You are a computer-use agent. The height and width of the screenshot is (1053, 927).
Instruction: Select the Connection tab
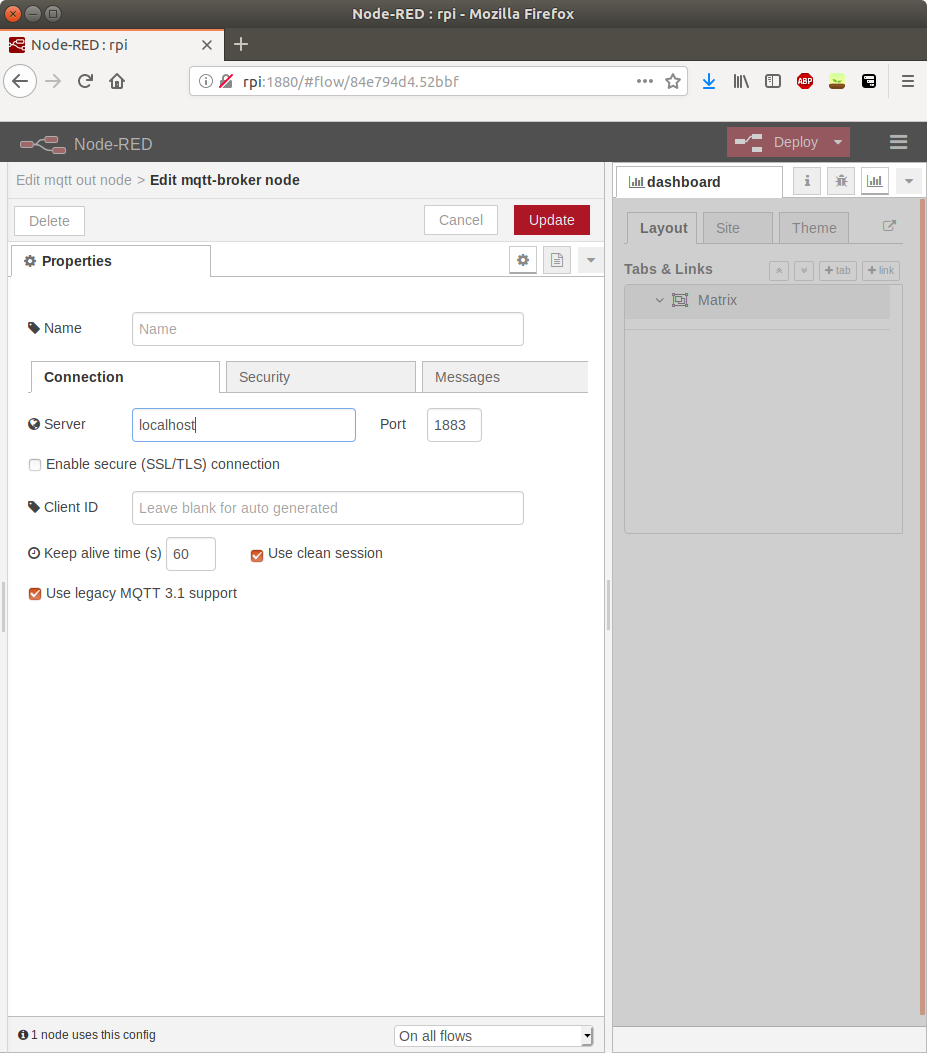coord(125,377)
